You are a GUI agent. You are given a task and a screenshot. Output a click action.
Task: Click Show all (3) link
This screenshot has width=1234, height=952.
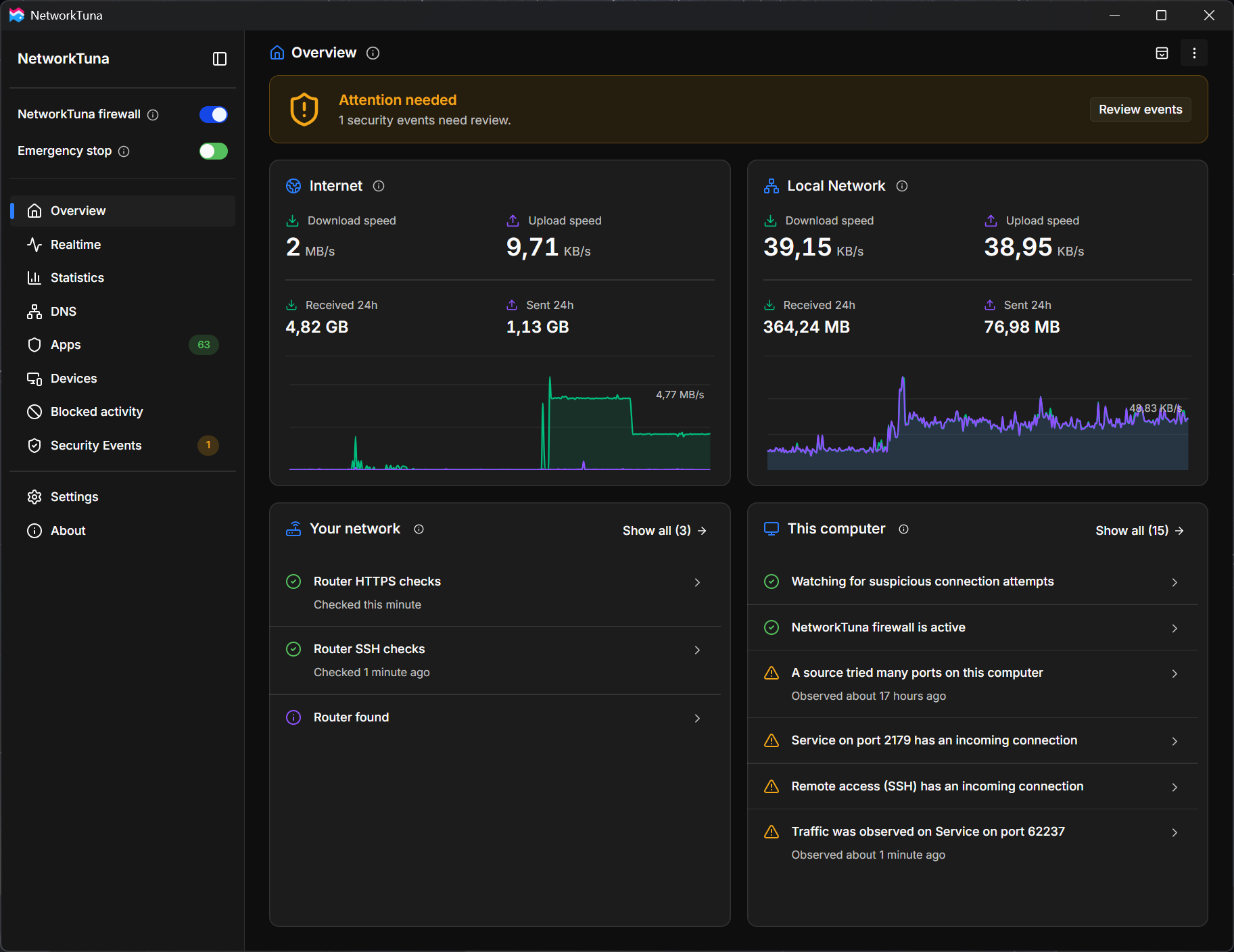click(x=665, y=531)
